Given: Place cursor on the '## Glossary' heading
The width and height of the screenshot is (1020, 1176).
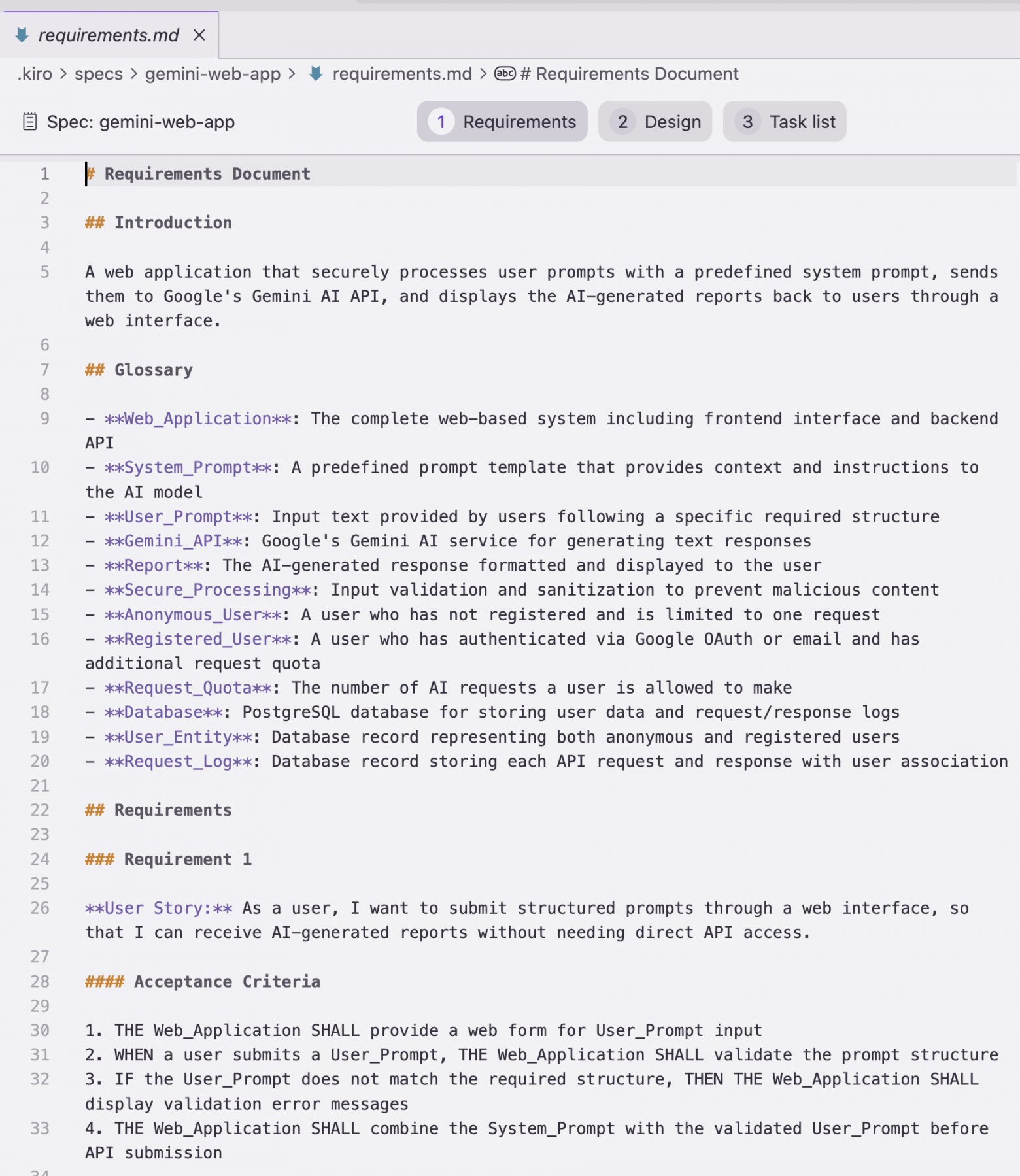Looking at the screenshot, I should 154,370.
